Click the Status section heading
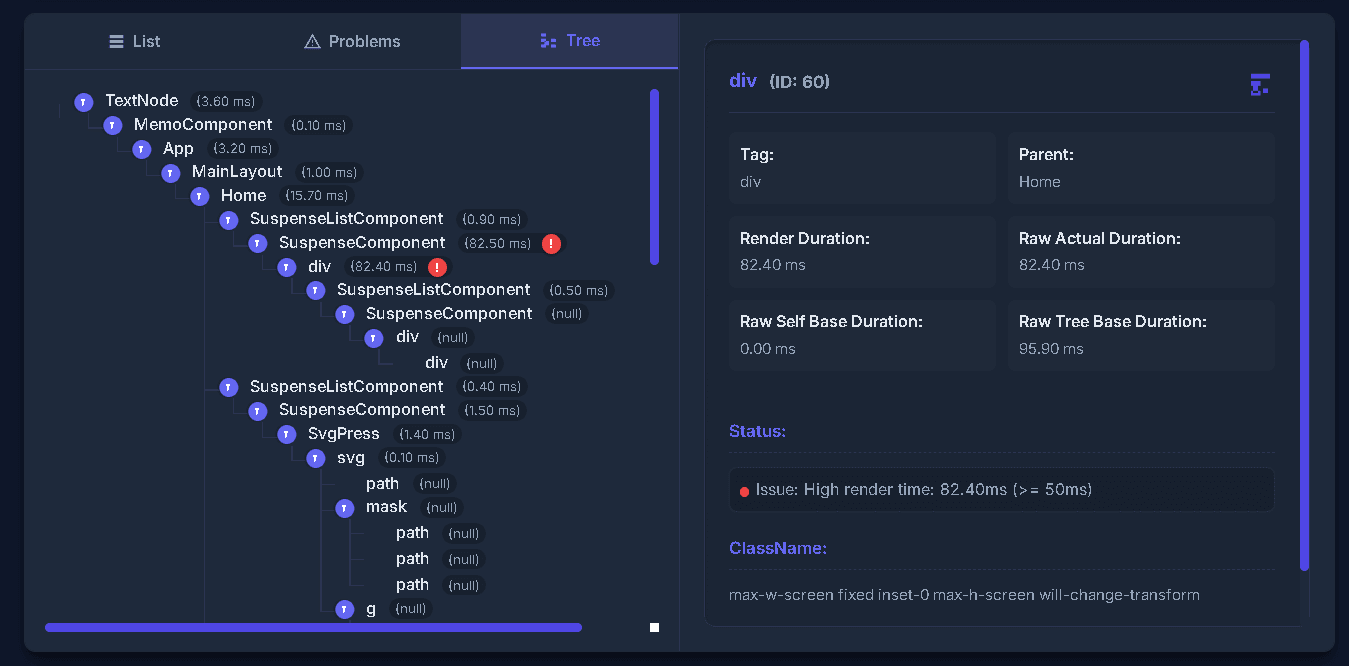 758,432
